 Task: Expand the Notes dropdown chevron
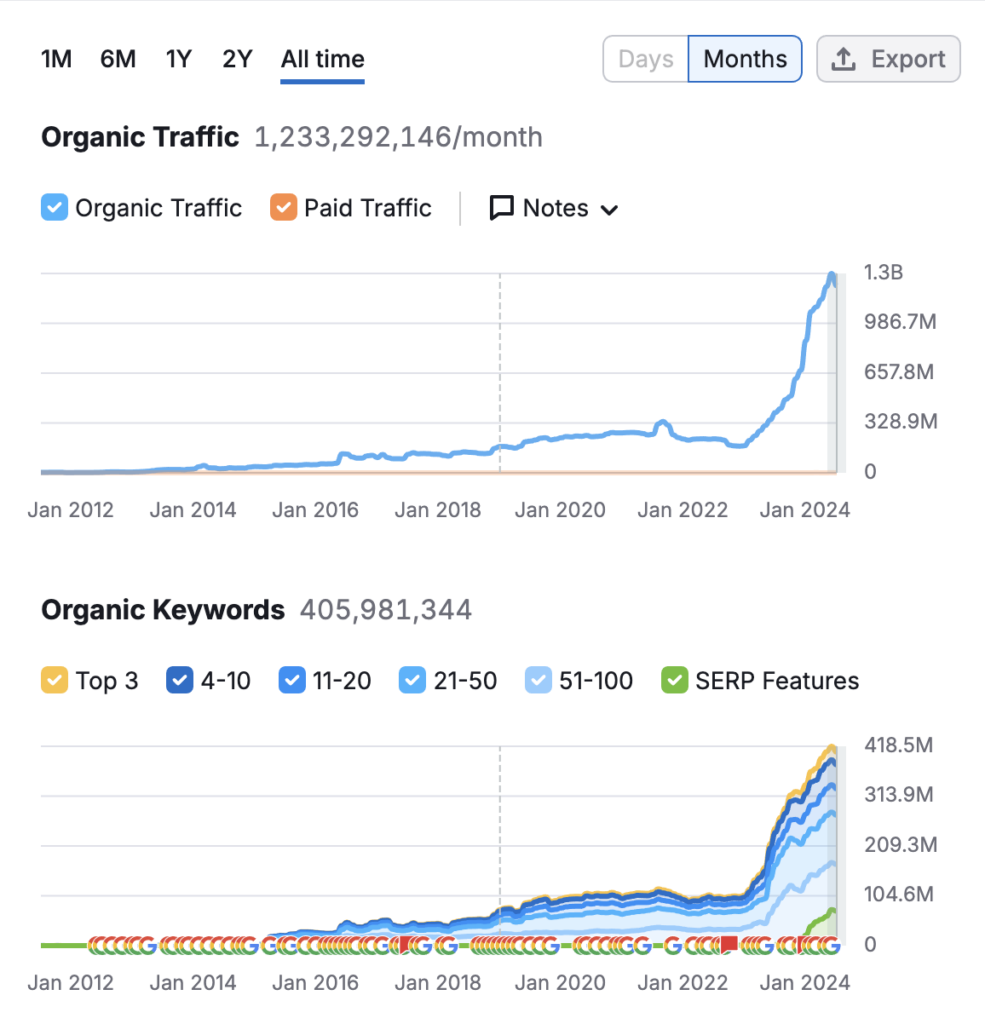coord(609,209)
